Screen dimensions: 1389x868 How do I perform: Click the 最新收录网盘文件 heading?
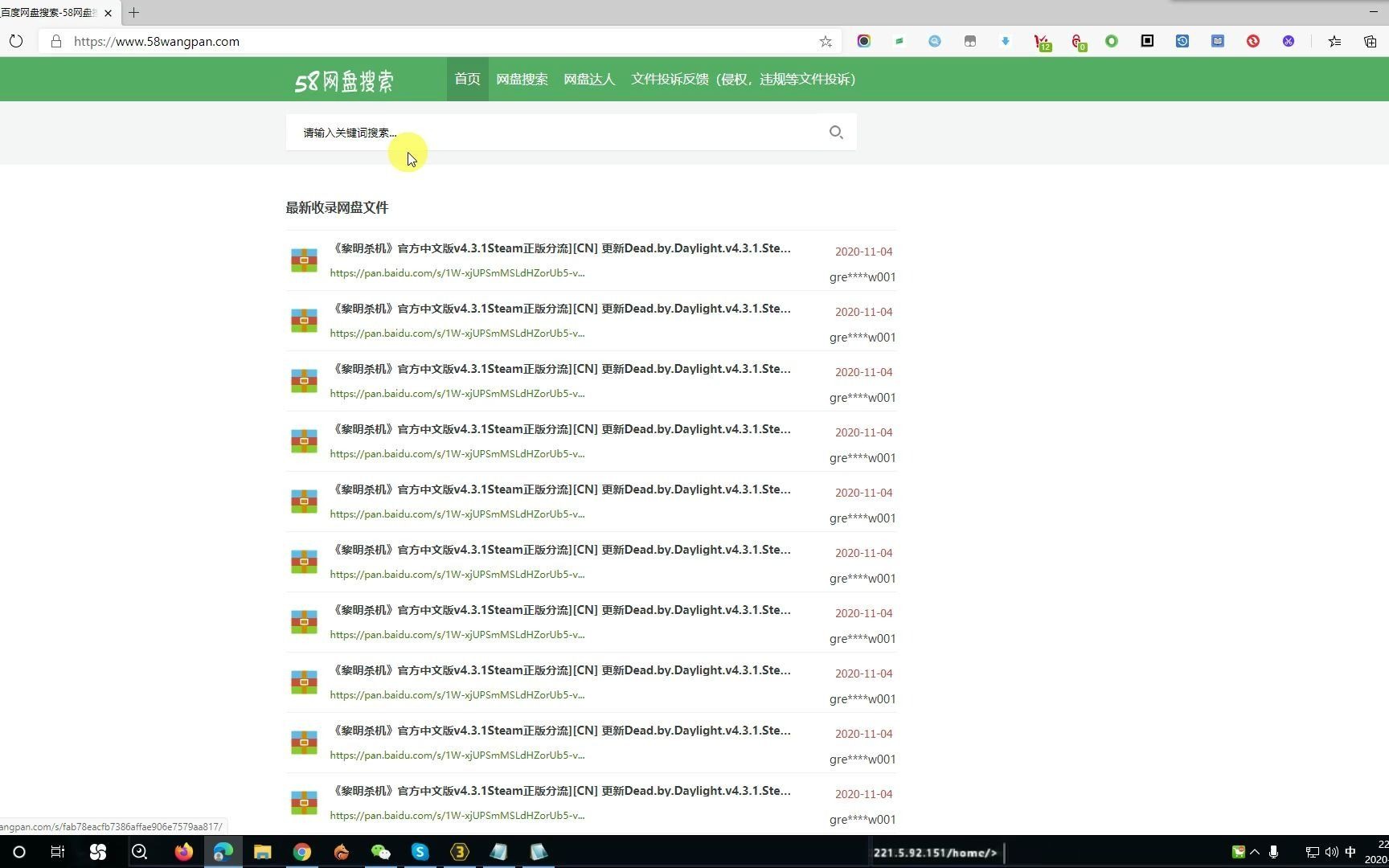click(337, 207)
